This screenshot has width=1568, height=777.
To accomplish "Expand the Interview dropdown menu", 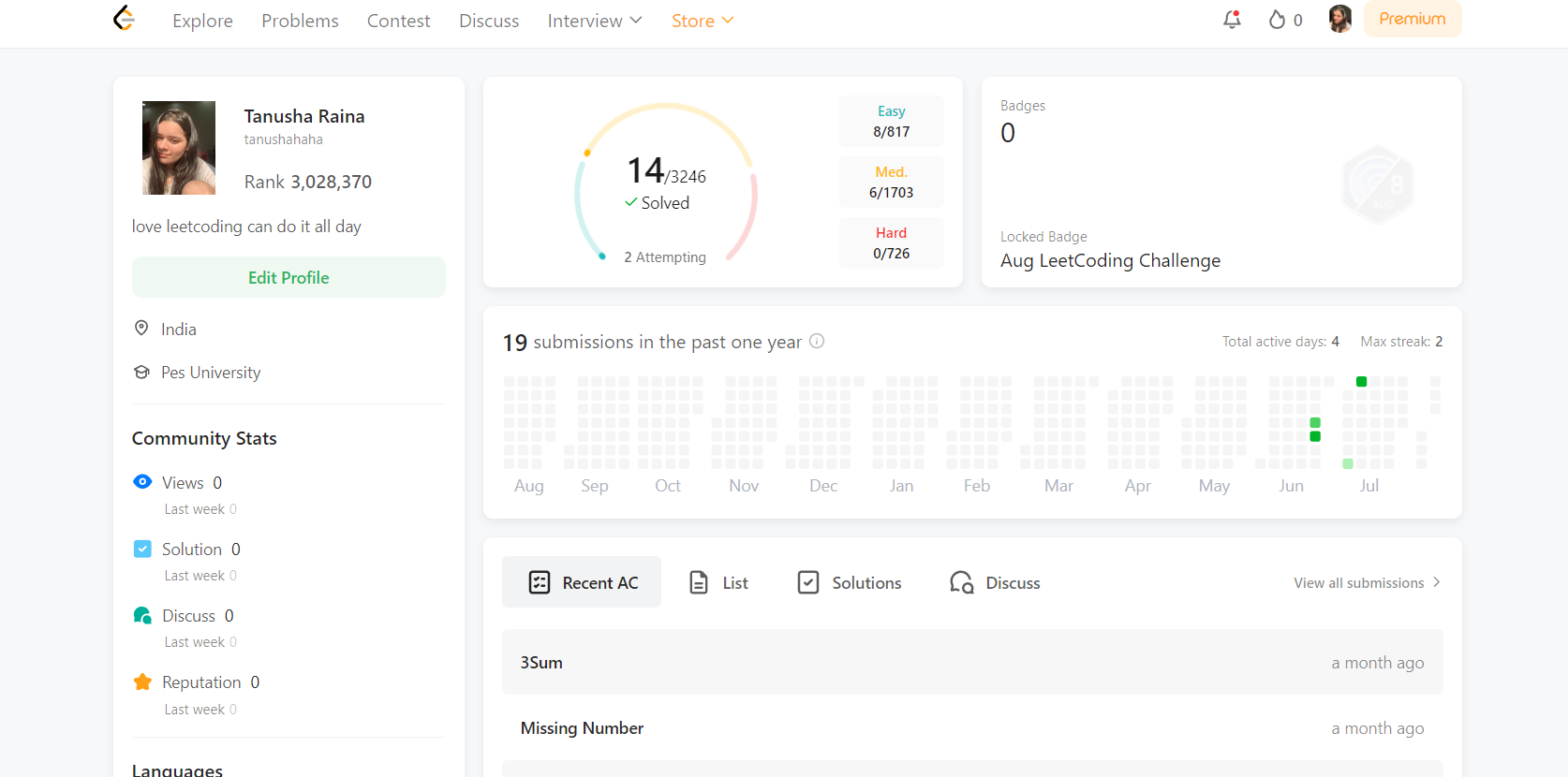I will pos(595,21).
